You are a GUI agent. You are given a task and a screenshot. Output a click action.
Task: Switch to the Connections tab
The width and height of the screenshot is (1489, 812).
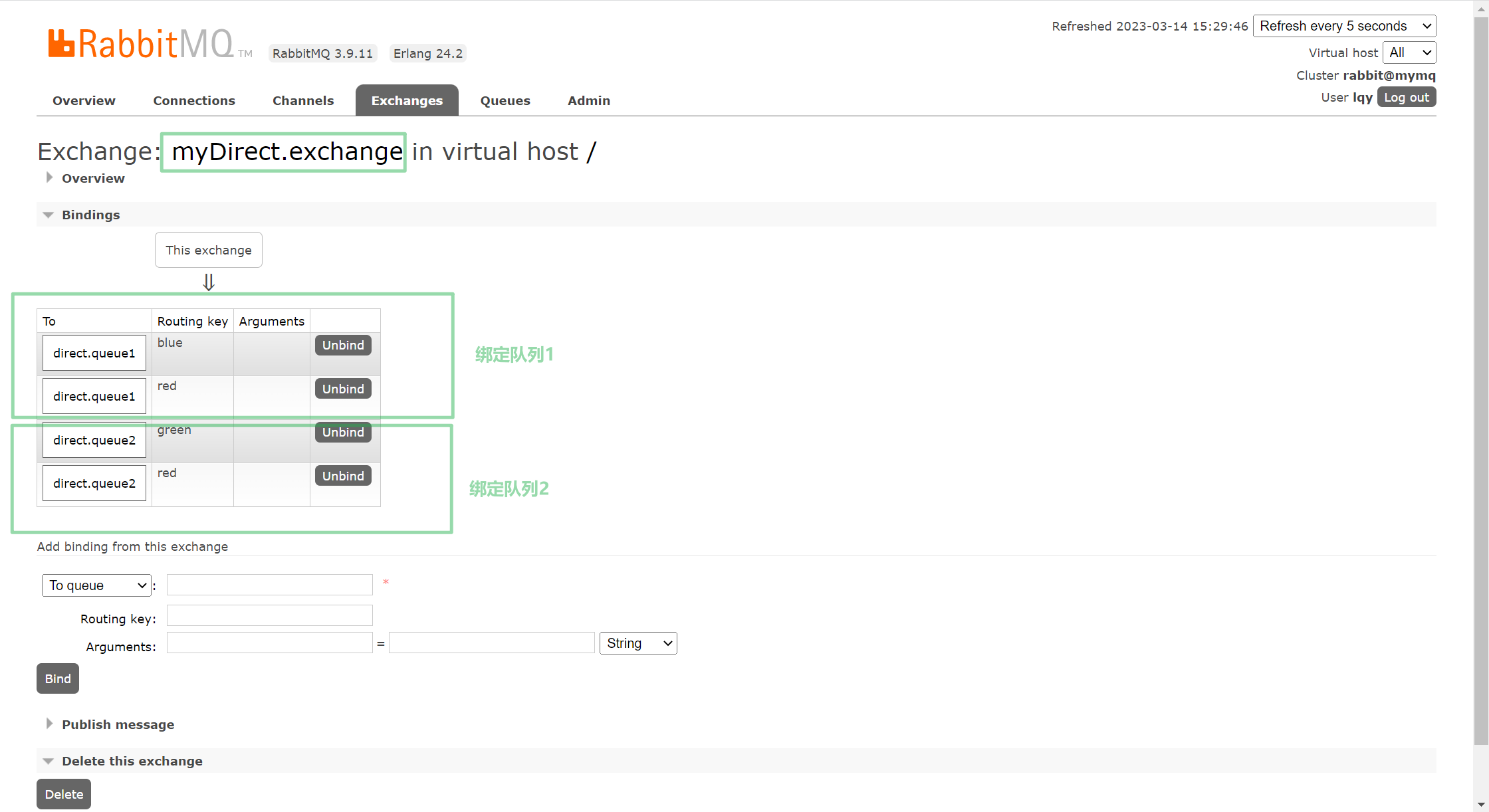pos(194,100)
